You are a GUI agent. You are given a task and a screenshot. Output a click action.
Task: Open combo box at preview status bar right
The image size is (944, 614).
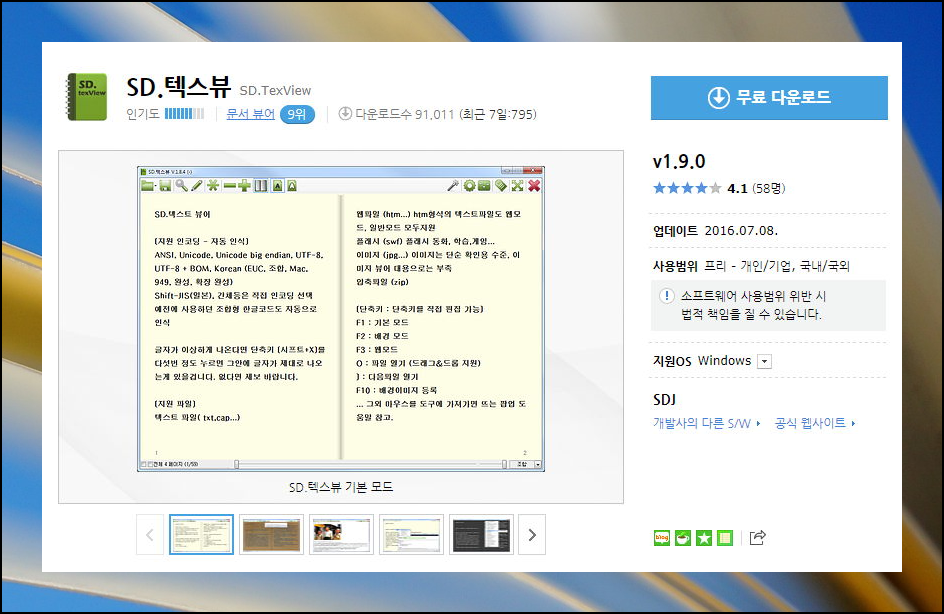coord(526,464)
